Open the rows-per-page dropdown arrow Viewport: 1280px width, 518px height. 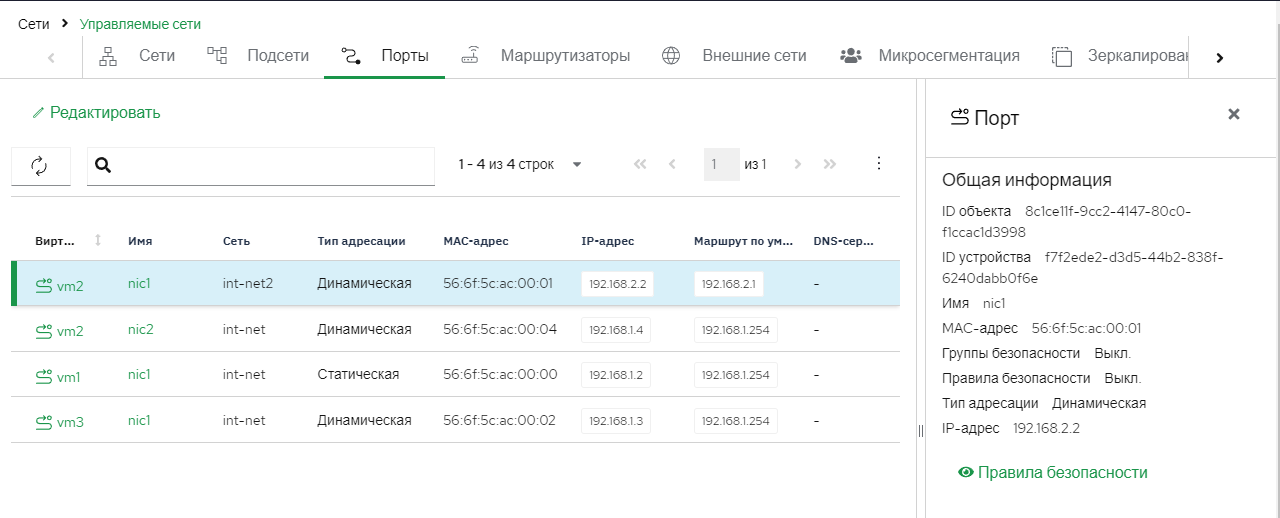(577, 165)
